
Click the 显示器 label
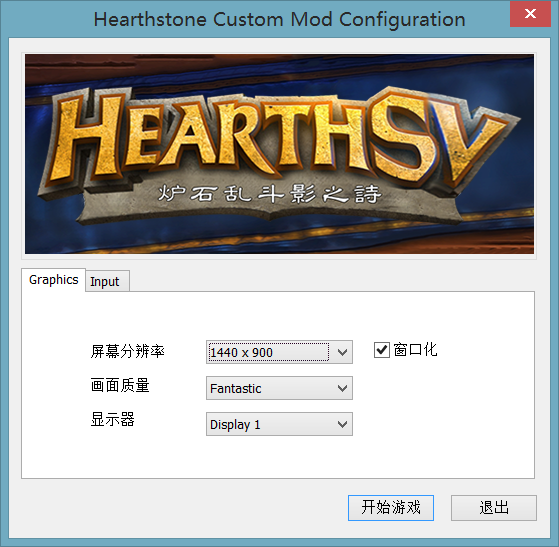click(112, 419)
